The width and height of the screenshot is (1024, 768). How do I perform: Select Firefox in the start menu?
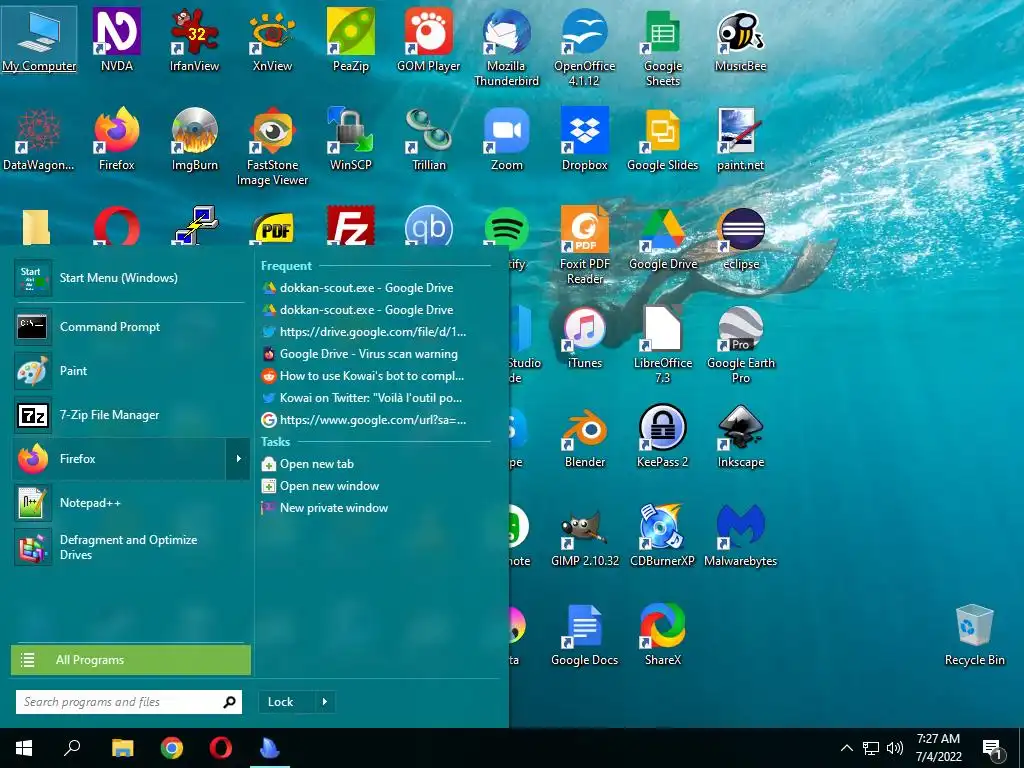pos(119,458)
